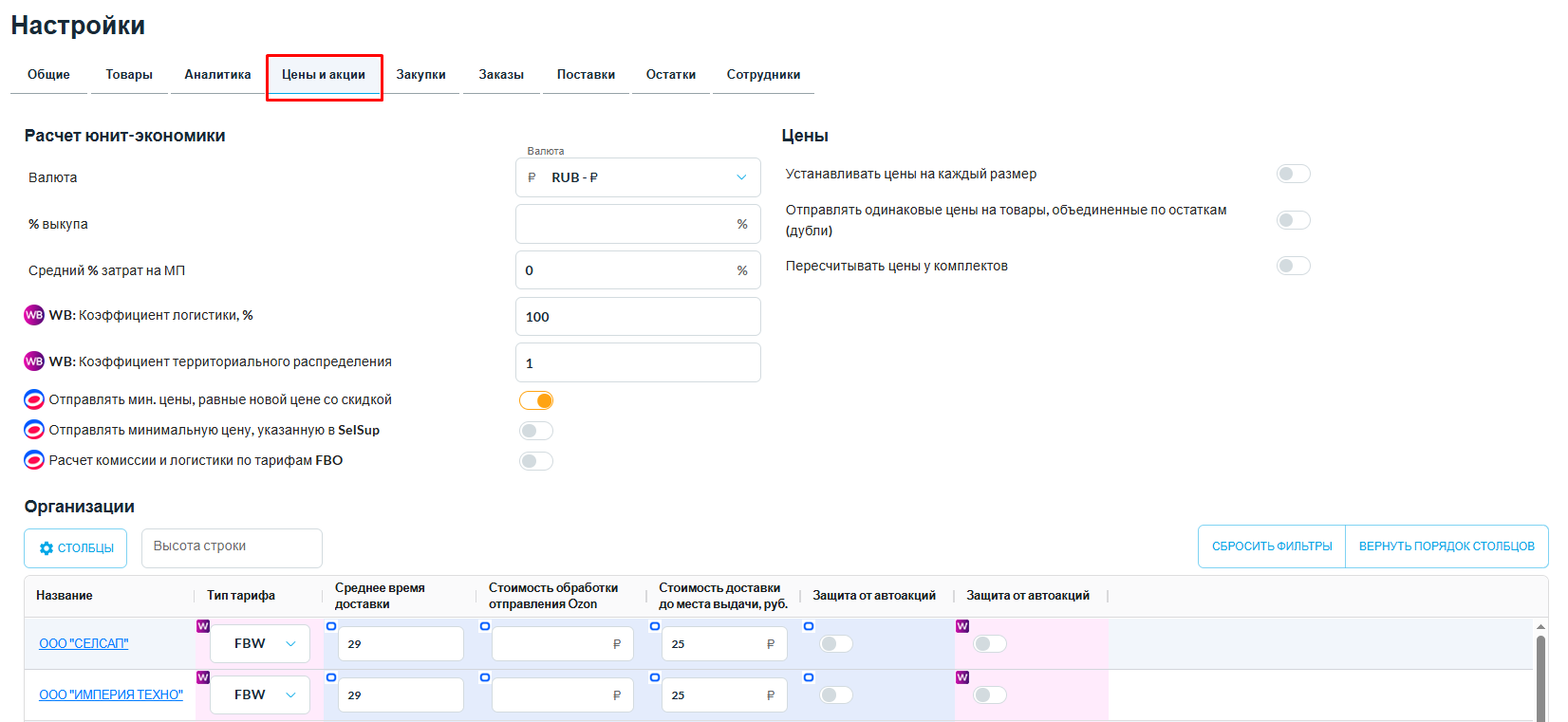The height and width of the screenshot is (722, 1568).
Task: Disable sending min prices equal to discounted price
Action: click(x=536, y=400)
